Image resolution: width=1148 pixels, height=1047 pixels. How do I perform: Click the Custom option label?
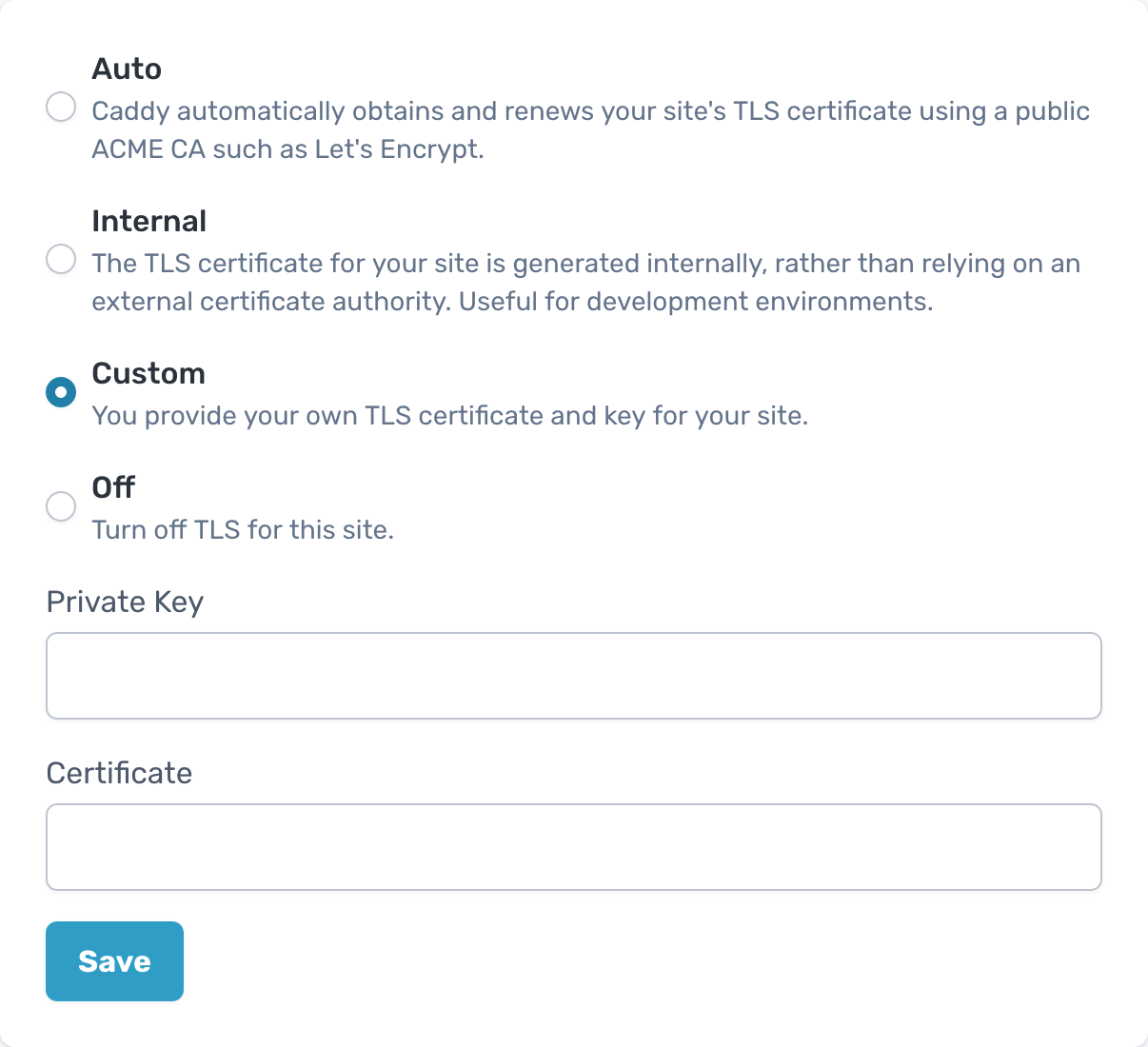pos(148,373)
